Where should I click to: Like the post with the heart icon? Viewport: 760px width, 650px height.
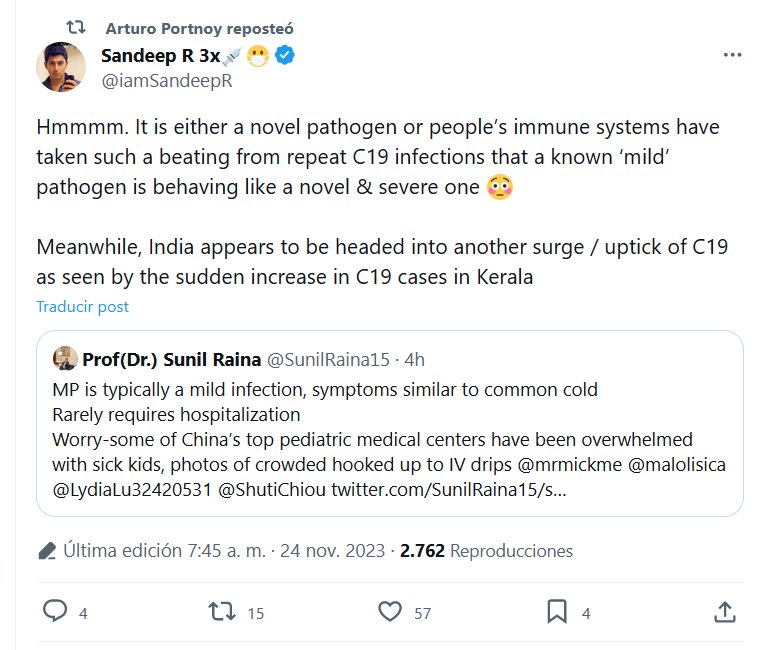(x=390, y=610)
